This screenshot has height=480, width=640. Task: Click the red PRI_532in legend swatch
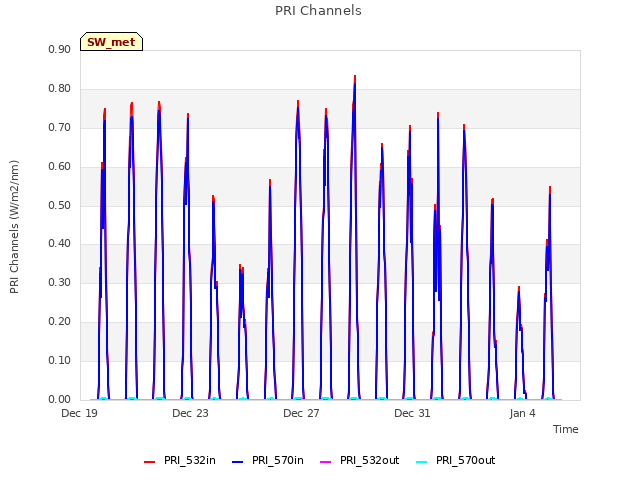(x=150, y=462)
